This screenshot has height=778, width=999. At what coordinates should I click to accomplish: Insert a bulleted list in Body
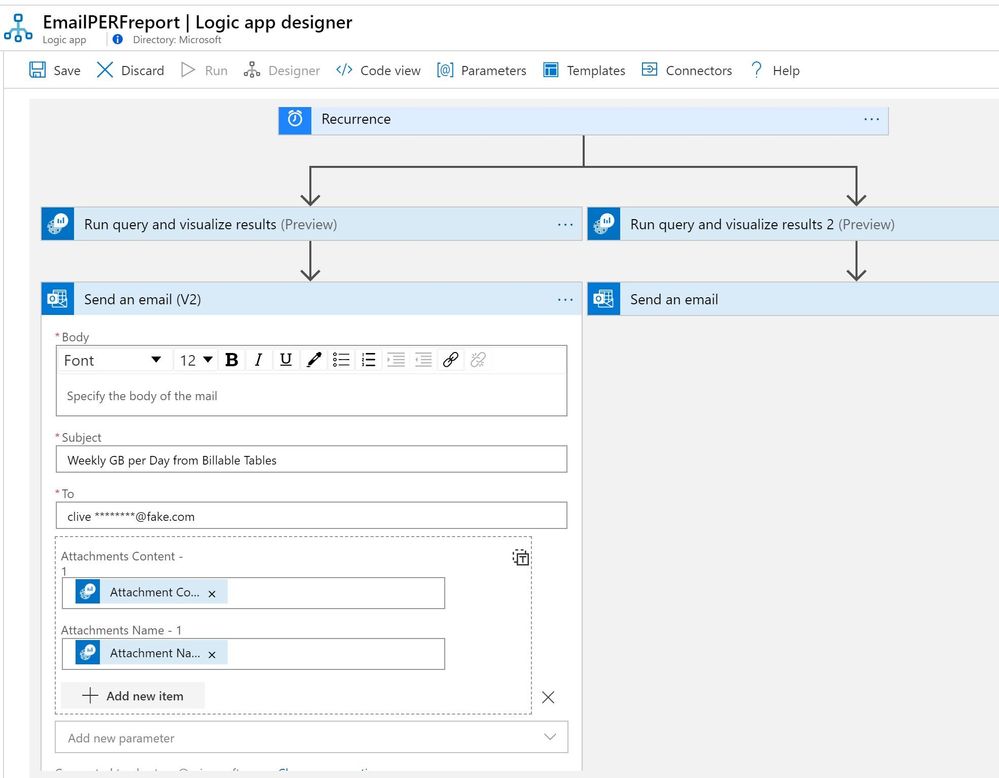[x=341, y=360]
